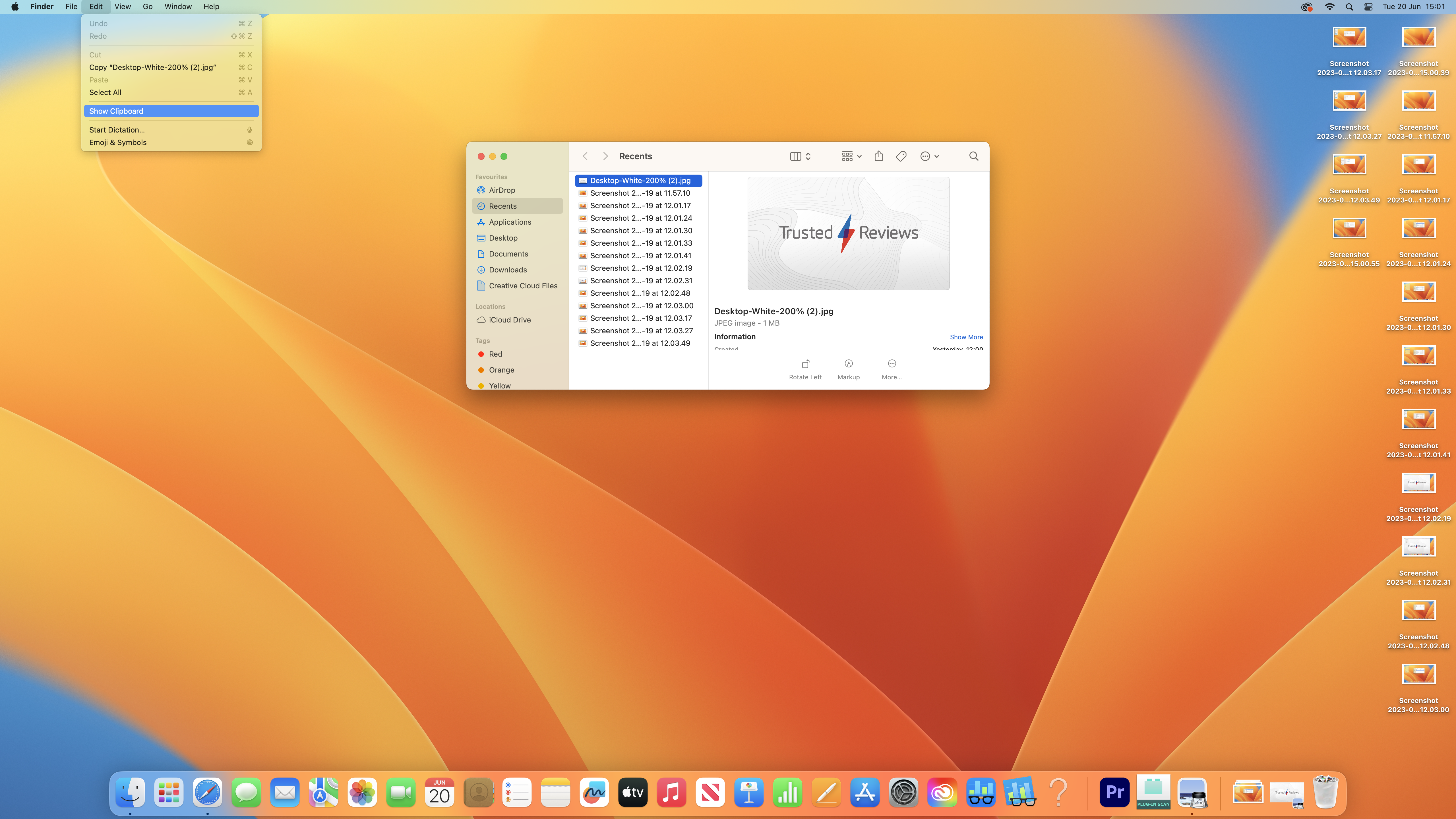This screenshot has height=819, width=1456.
Task: Click the Edit Tags icon in Finder toolbar
Action: tap(901, 156)
